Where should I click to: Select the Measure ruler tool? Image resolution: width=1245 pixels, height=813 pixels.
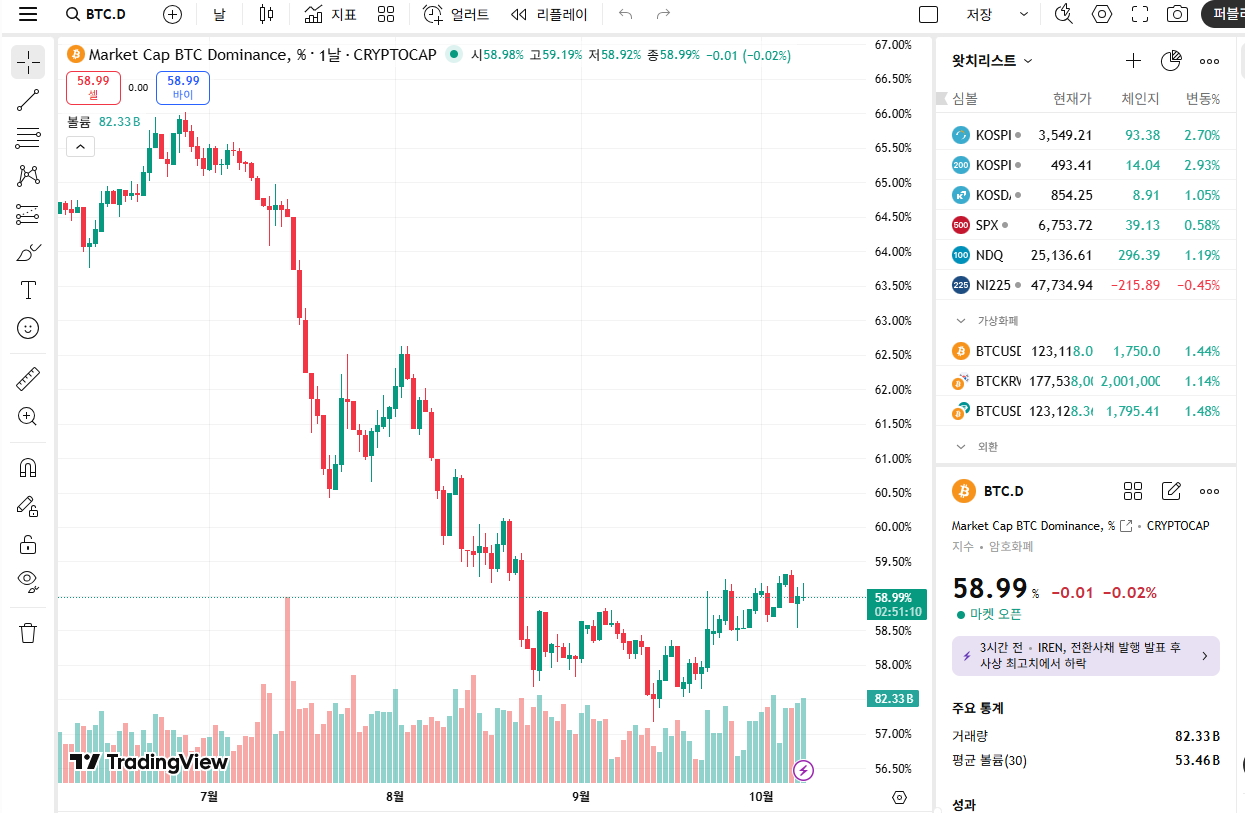point(28,379)
